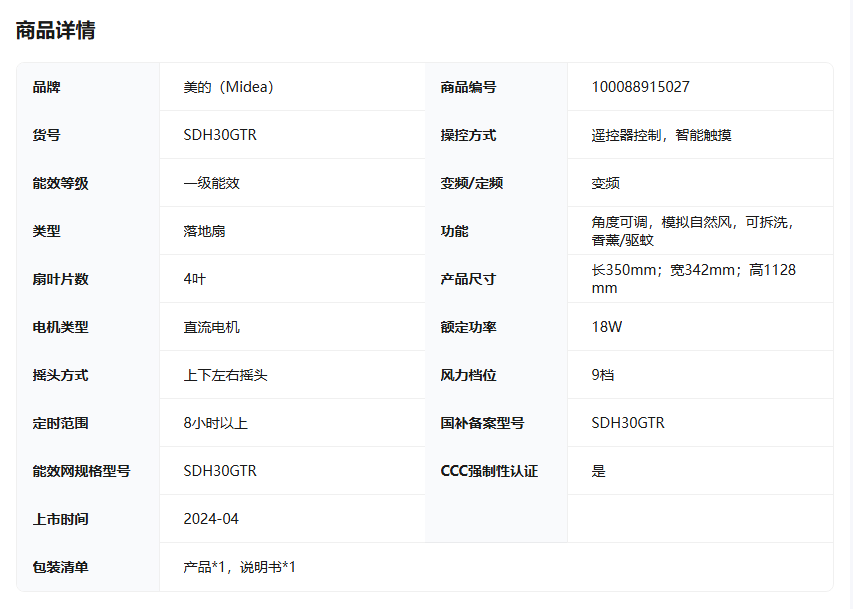Click the dimensions value starting 长350mm
Screen dimensions: 853x609
[x=694, y=279]
